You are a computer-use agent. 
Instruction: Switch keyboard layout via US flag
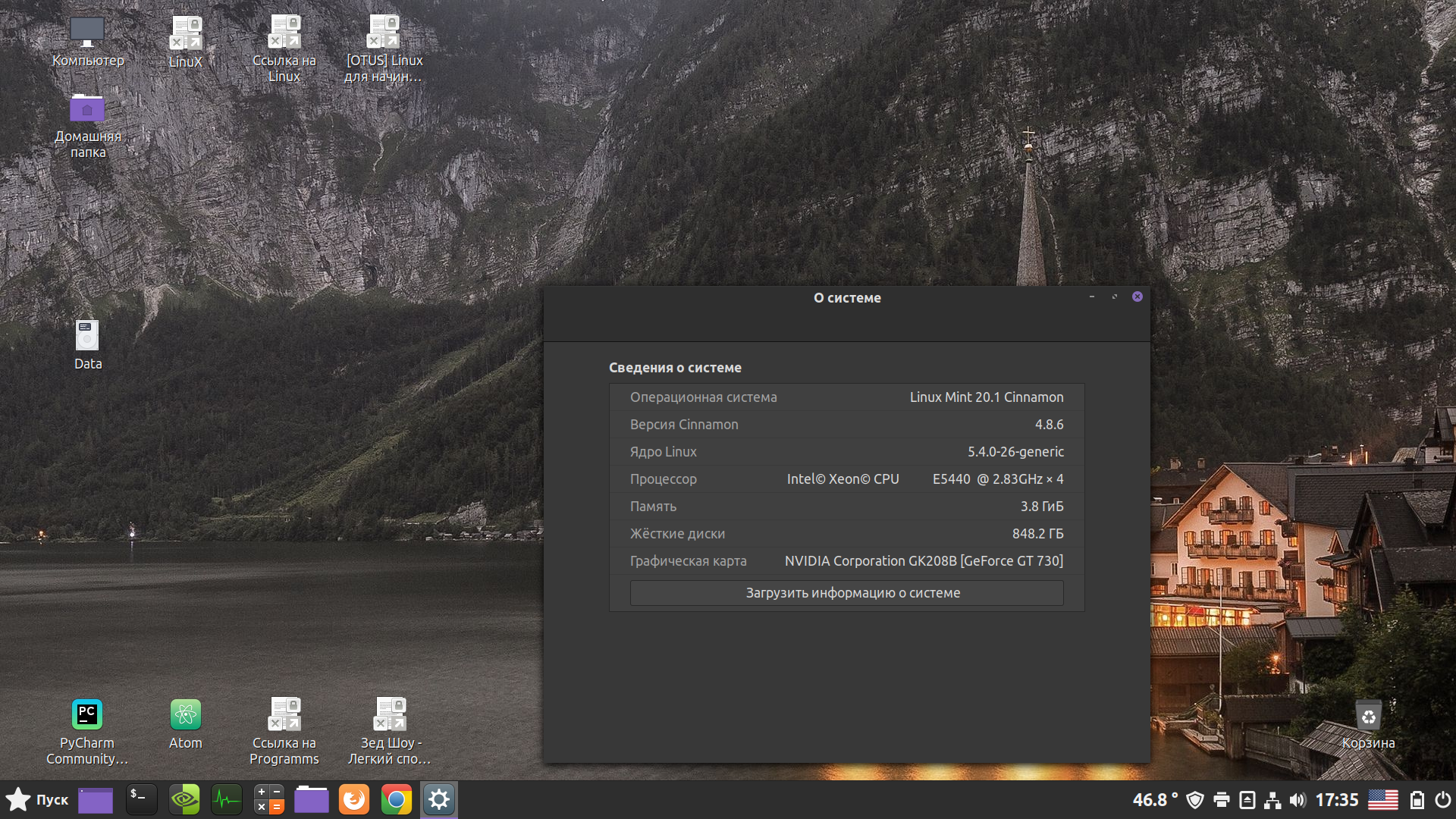tap(1382, 800)
